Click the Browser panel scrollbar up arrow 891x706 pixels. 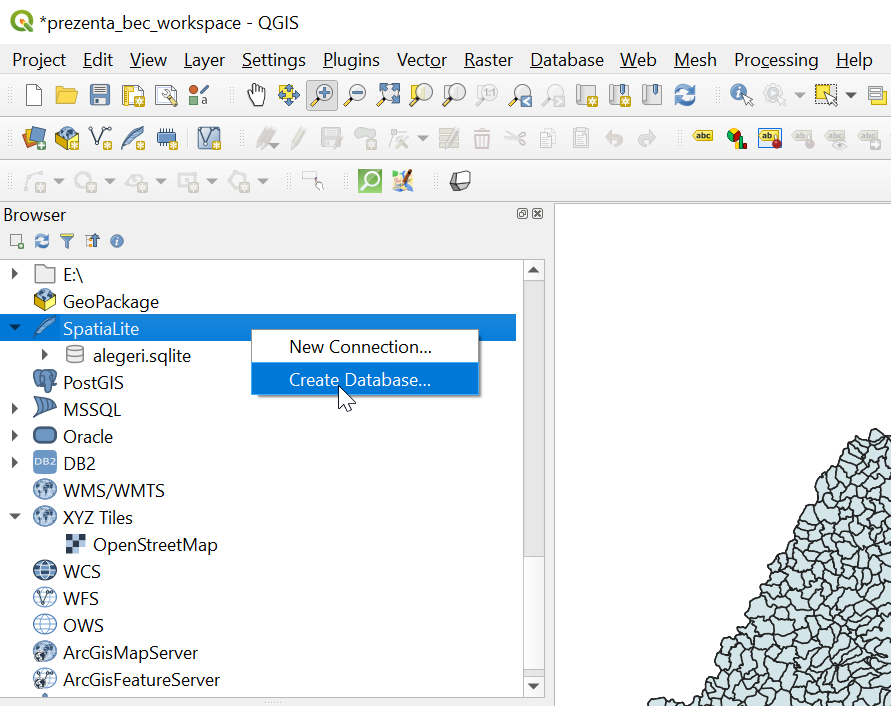click(x=533, y=270)
